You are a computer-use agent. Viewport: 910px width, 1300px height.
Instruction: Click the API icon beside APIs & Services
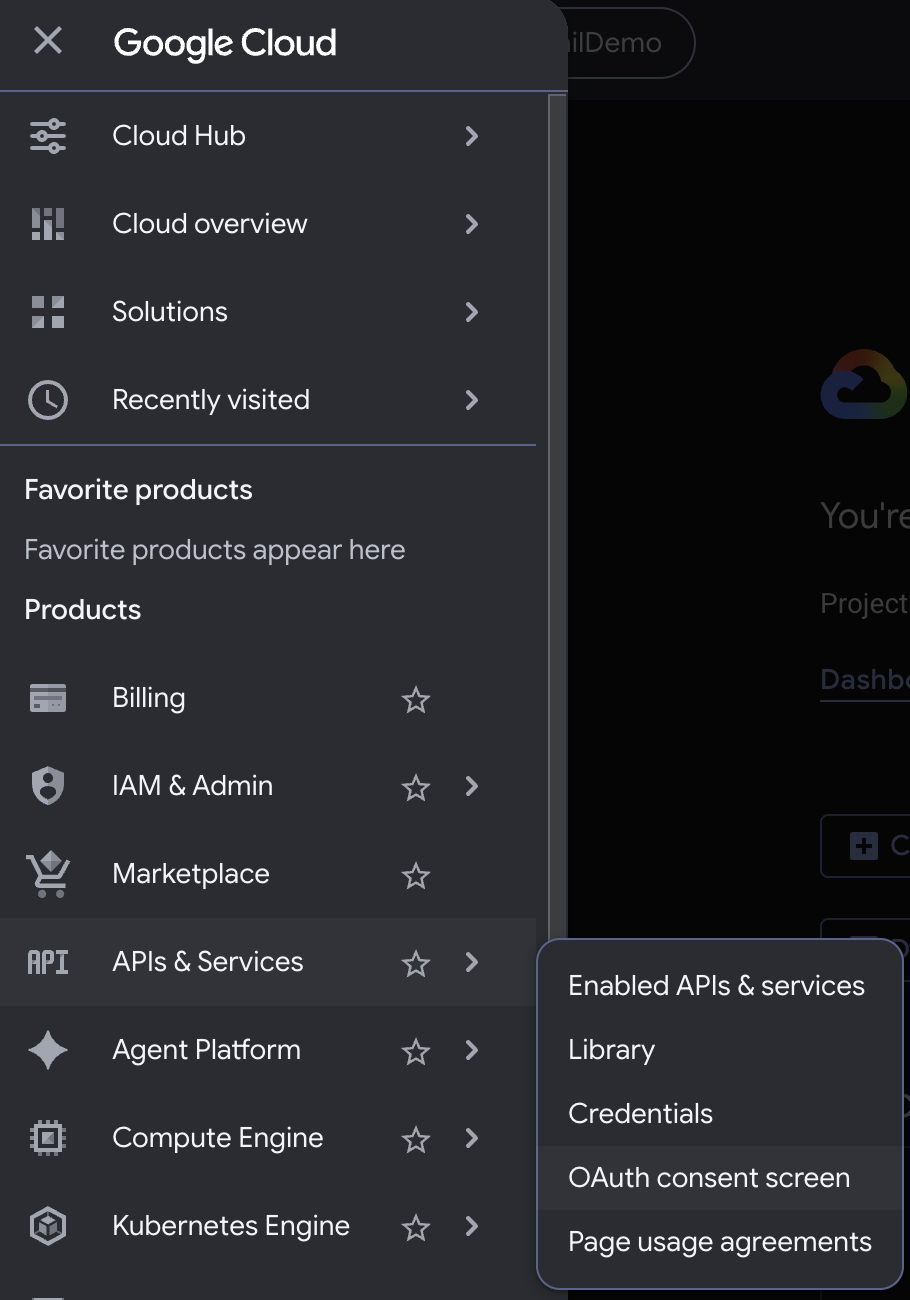[x=48, y=962]
